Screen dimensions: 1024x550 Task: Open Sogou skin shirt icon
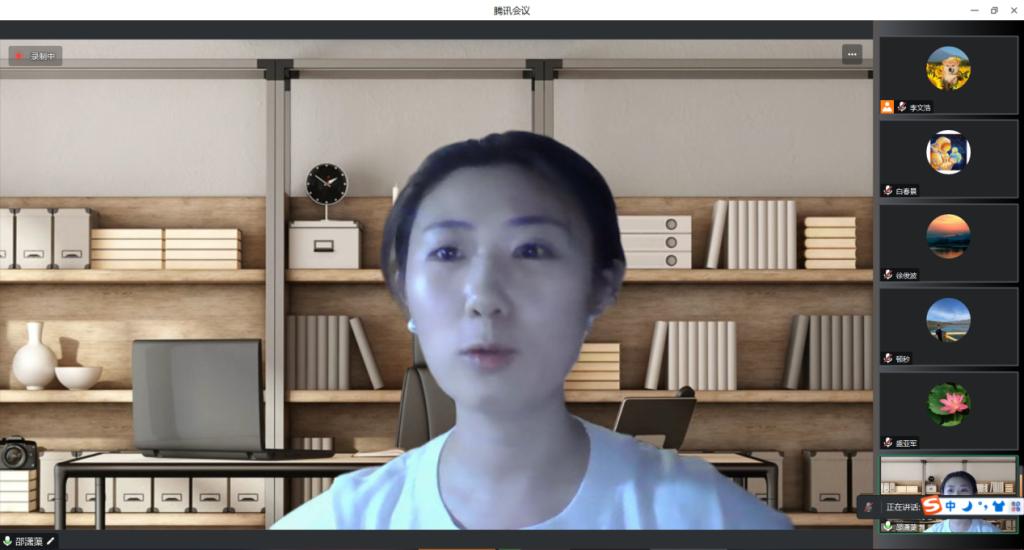point(998,506)
